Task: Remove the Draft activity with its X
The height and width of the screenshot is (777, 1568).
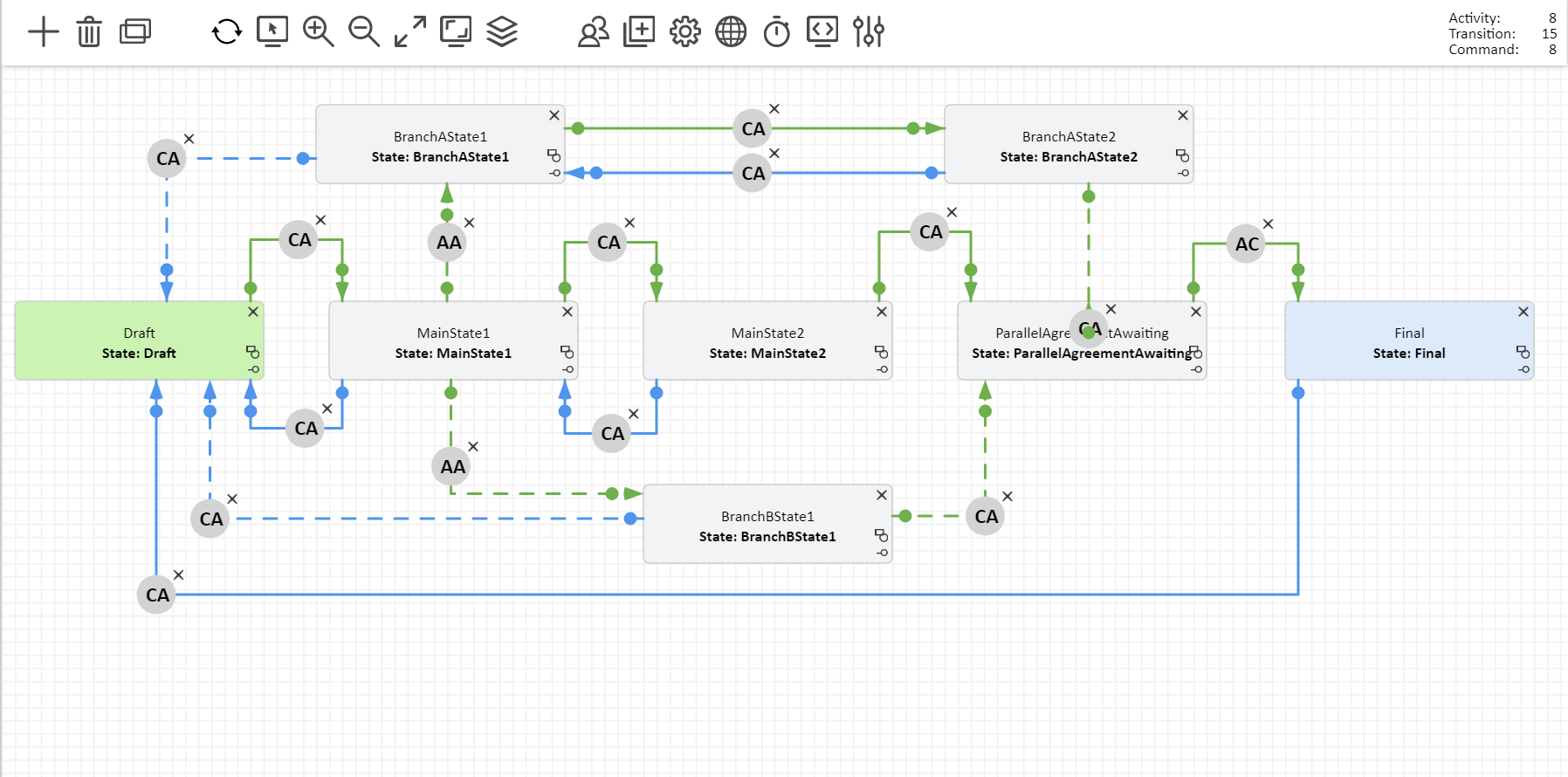Action: pyautogui.click(x=253, y=312)
